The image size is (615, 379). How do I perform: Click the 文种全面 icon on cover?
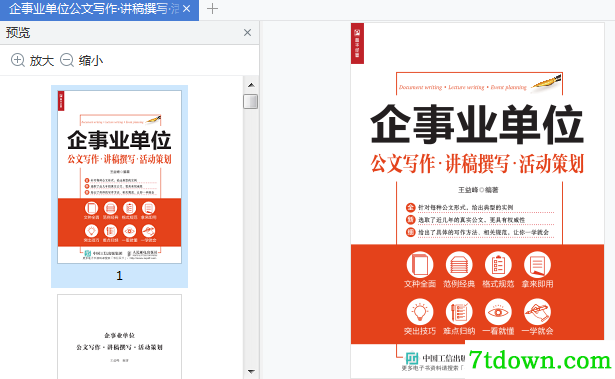pyautogui.click(x=420, y=265)
